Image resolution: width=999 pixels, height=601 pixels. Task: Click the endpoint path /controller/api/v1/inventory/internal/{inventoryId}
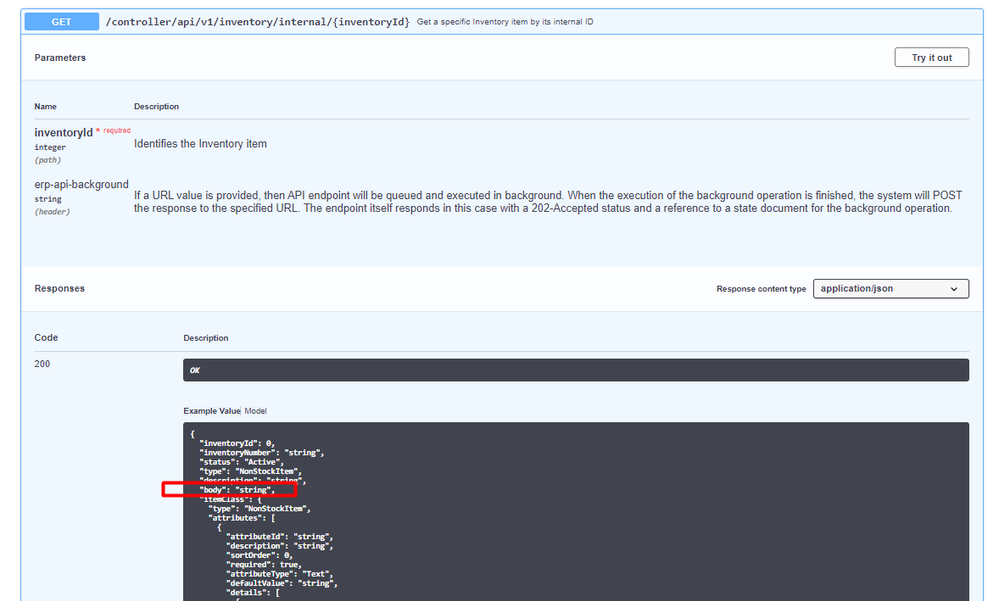(257, 22)
